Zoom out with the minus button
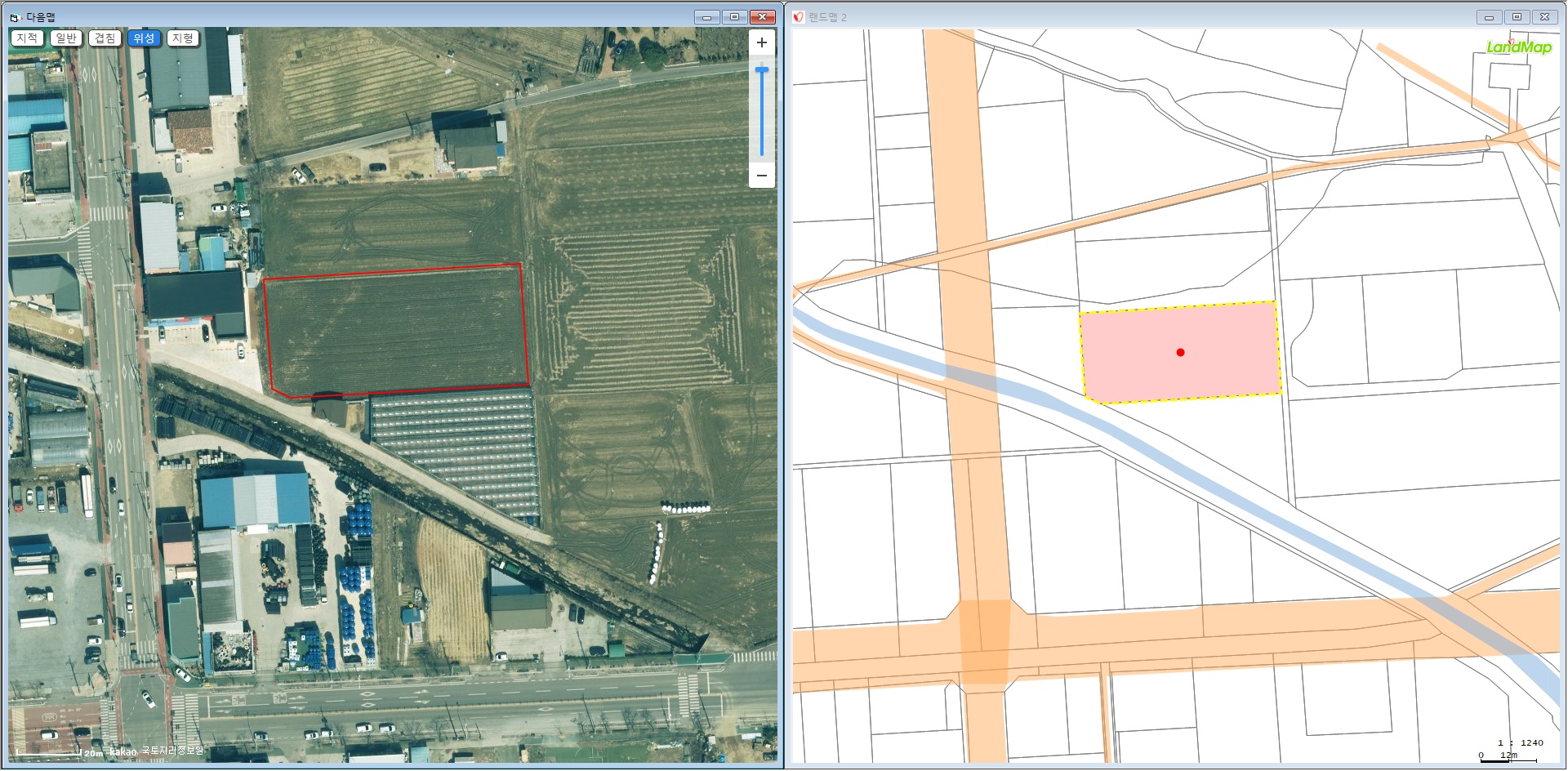1568x771 pixels. click(x=761, y=176)
